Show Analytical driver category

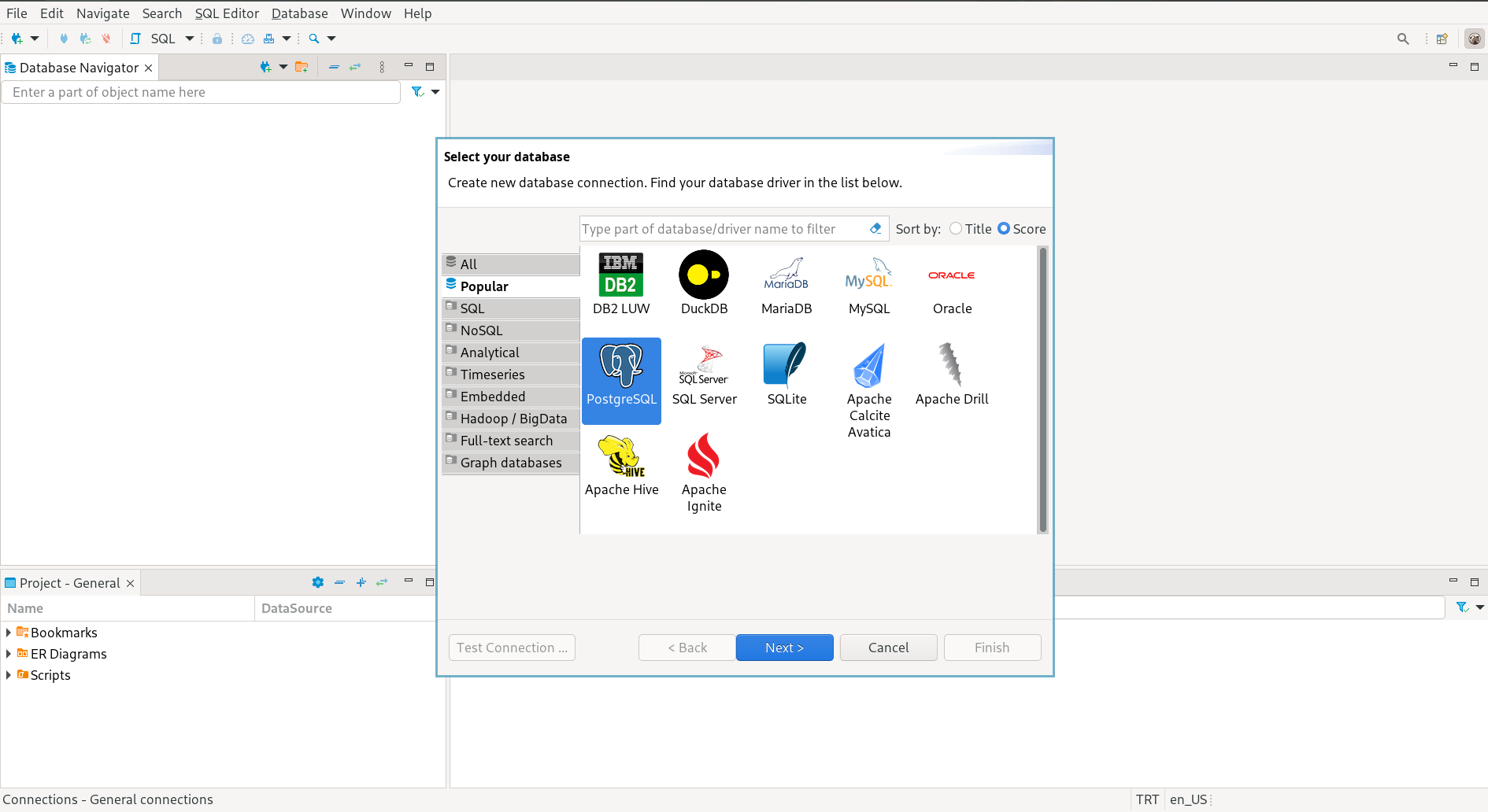511,352
